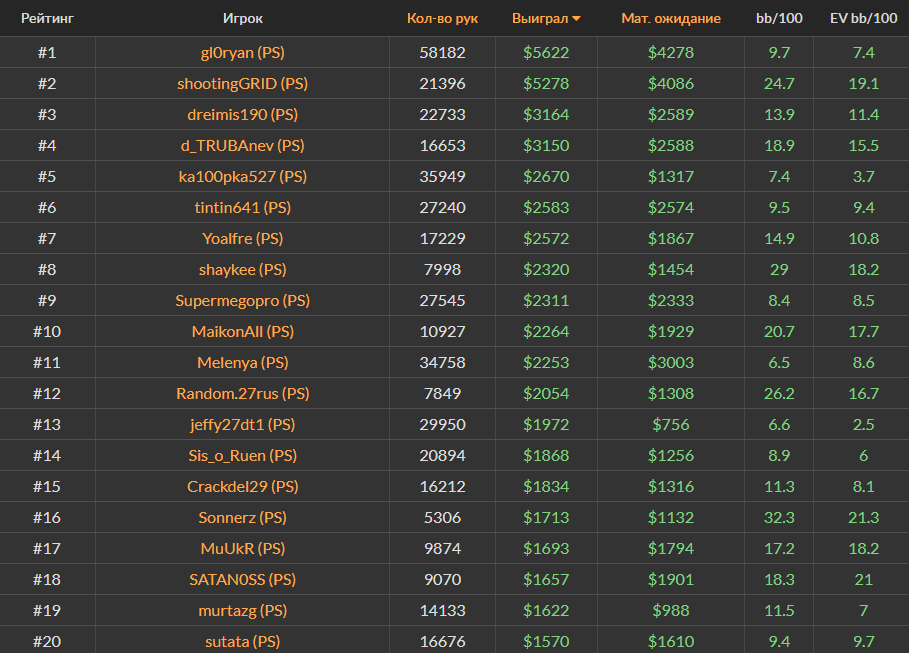Open shaykee (PS) player page

pyautogui.click(x=242, y=269)
